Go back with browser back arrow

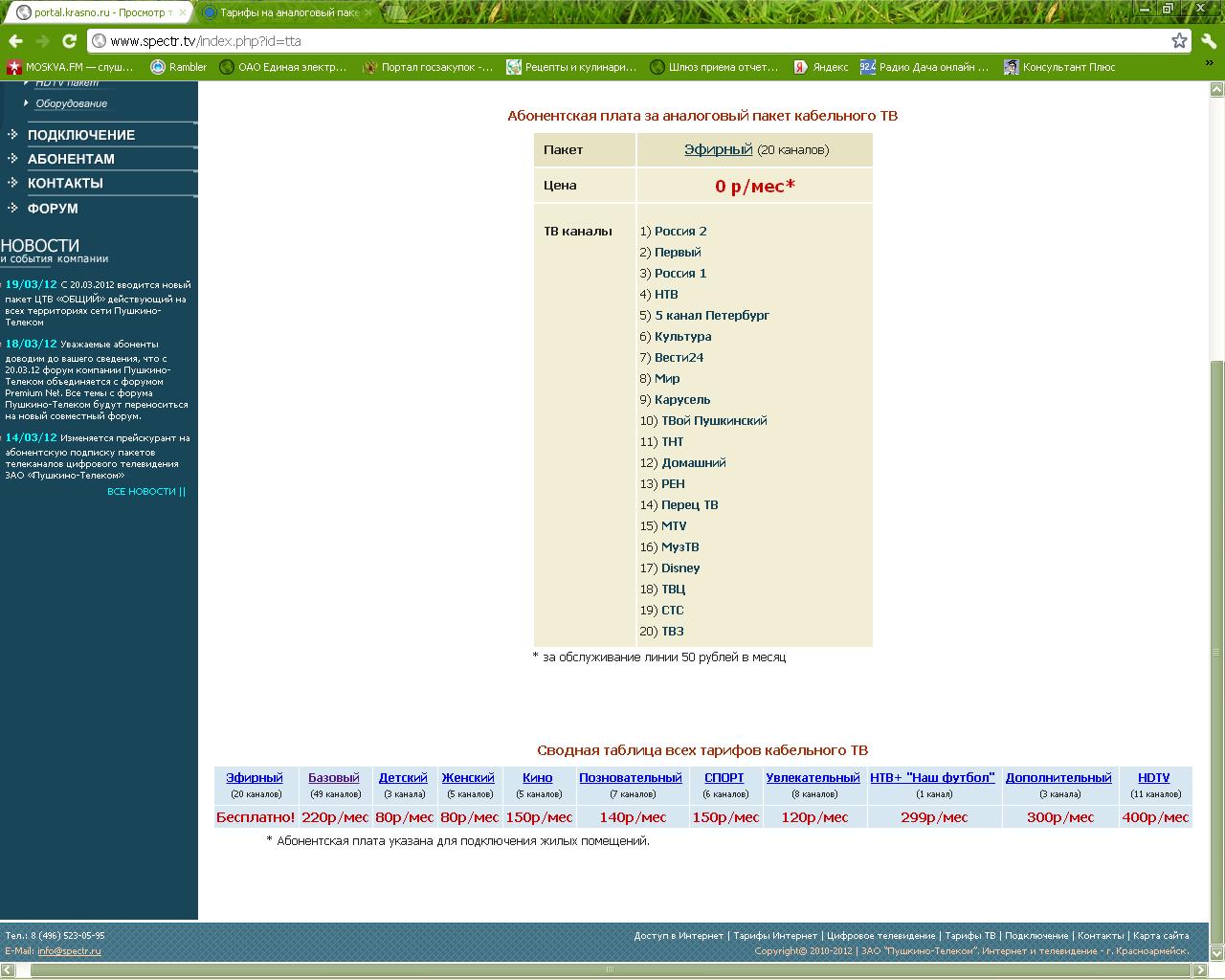tap(15, 41)
